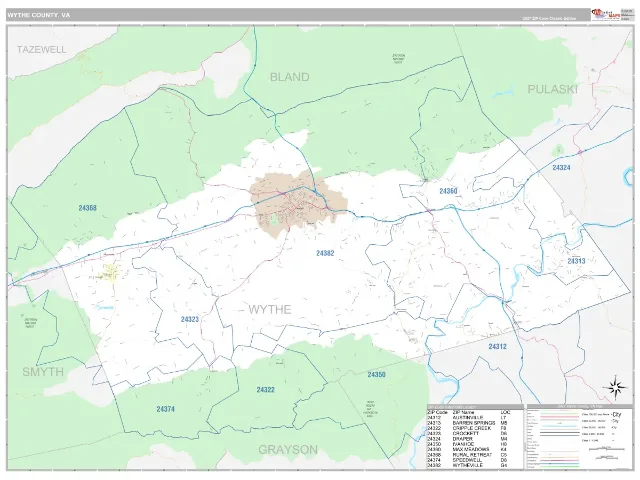The width and height of the screenshot is (640, 480).
Task: Click WYTHEVILLE row in ZIP table
Action: [x=468, y=465]
